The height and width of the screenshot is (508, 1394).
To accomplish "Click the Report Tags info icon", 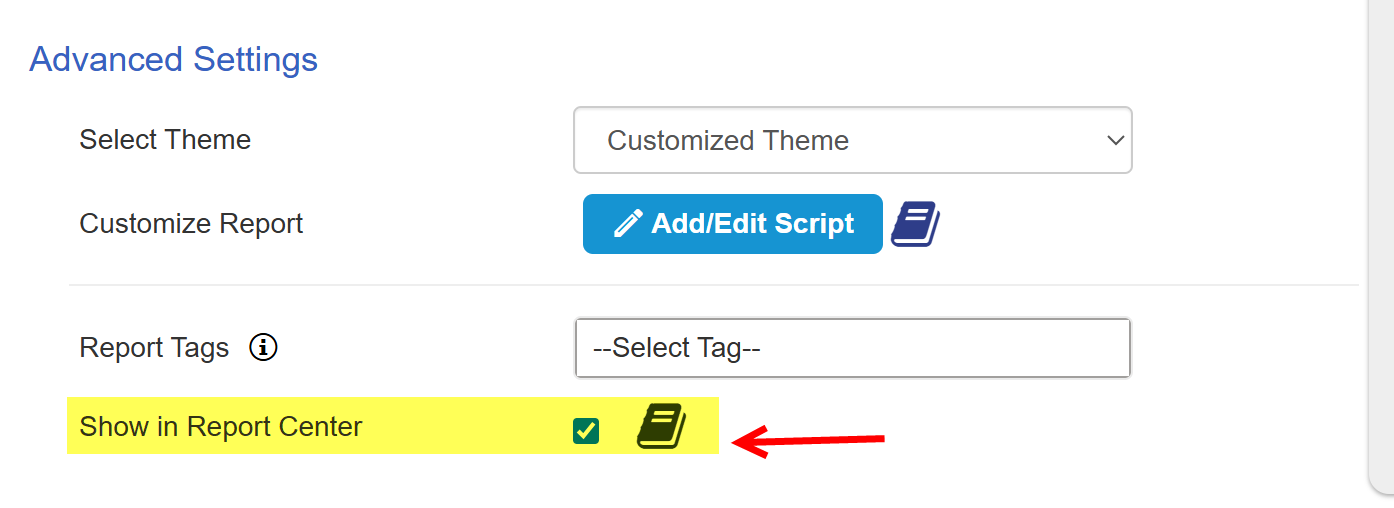I will [x=263, y=348].
